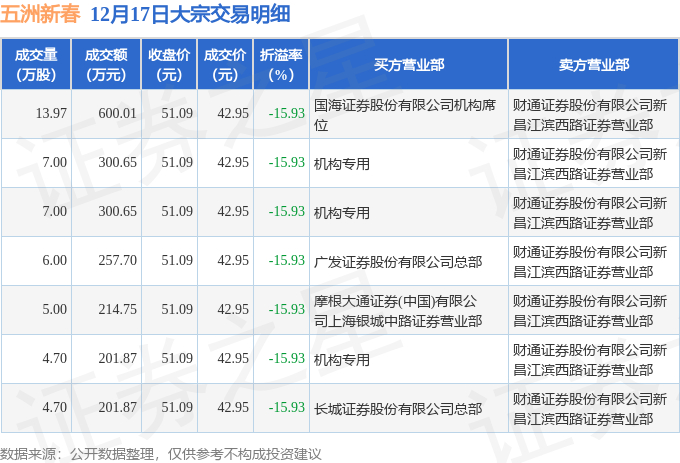Viewport: 680px width, 463px height.
Task: Select the 折溢率(%) column header
Action: point(281,65)
